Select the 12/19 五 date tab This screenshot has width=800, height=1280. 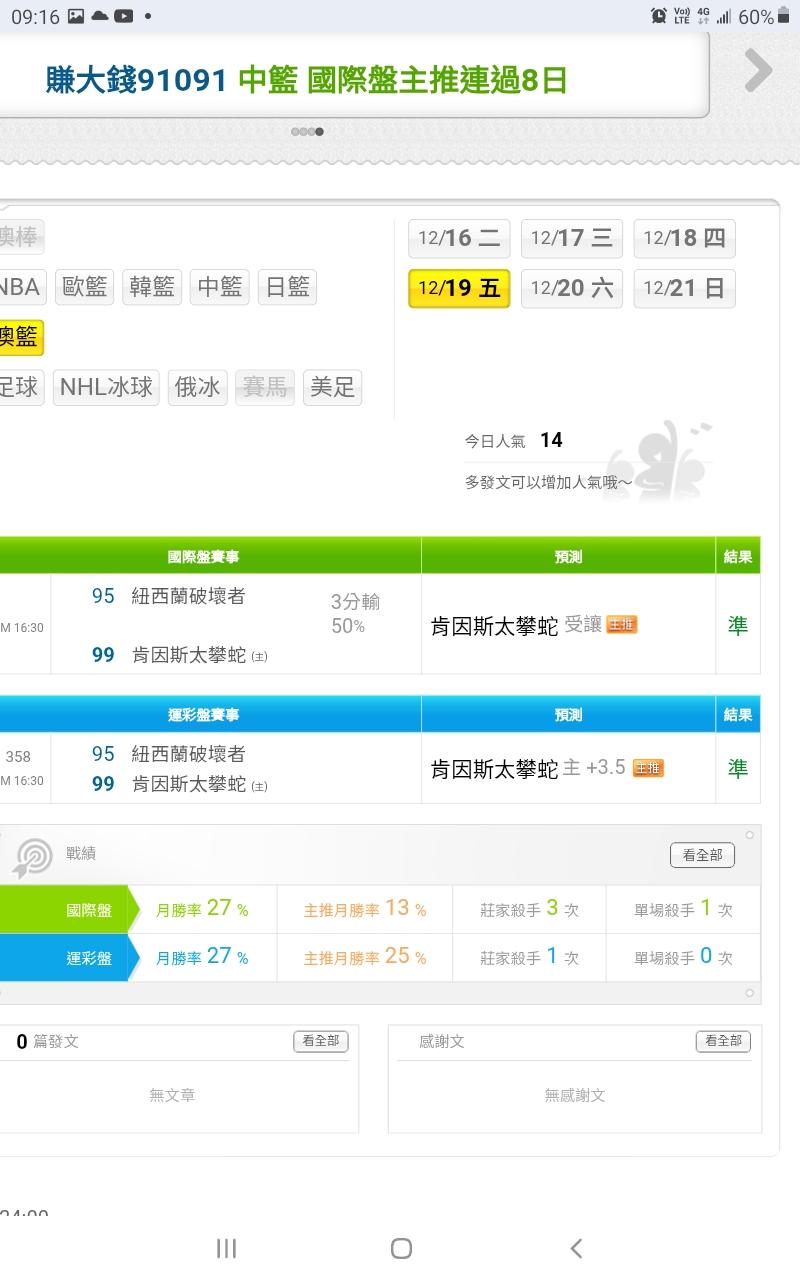(459, 289)
